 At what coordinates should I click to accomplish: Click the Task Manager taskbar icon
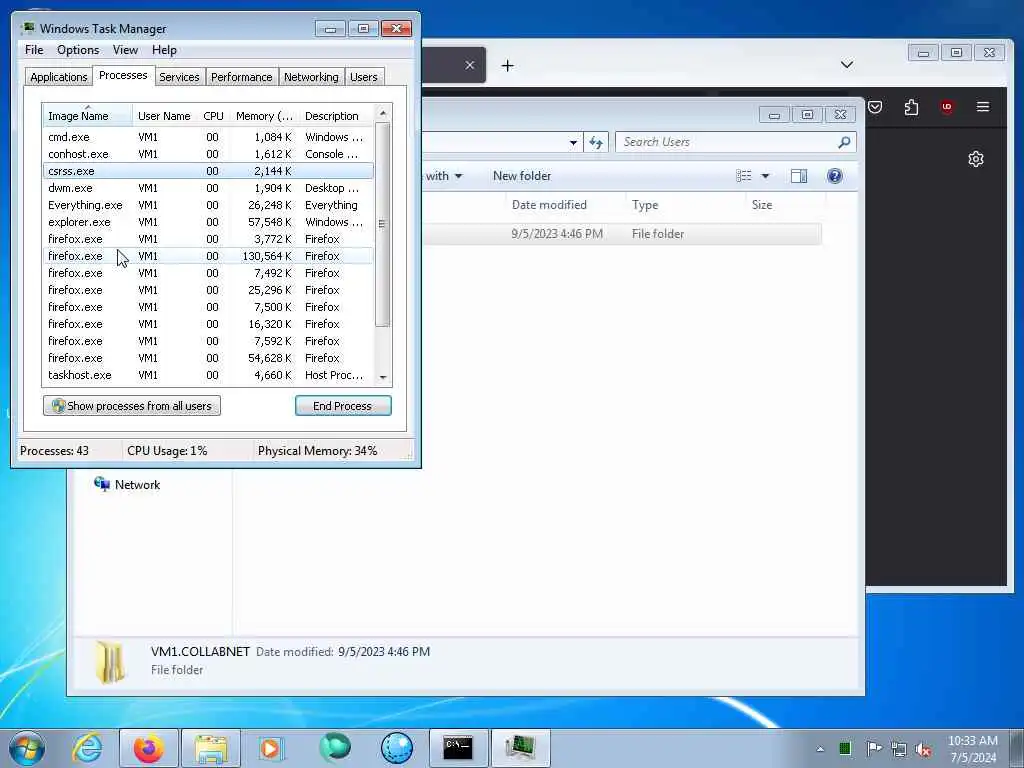coord(520,748)
